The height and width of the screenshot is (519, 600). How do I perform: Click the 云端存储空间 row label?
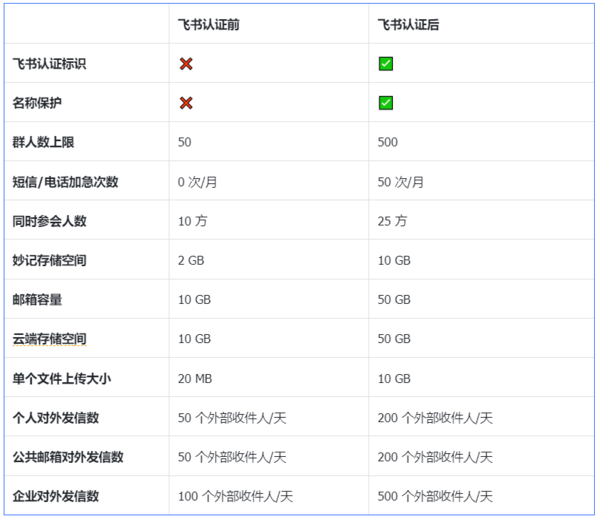[49, 339]
